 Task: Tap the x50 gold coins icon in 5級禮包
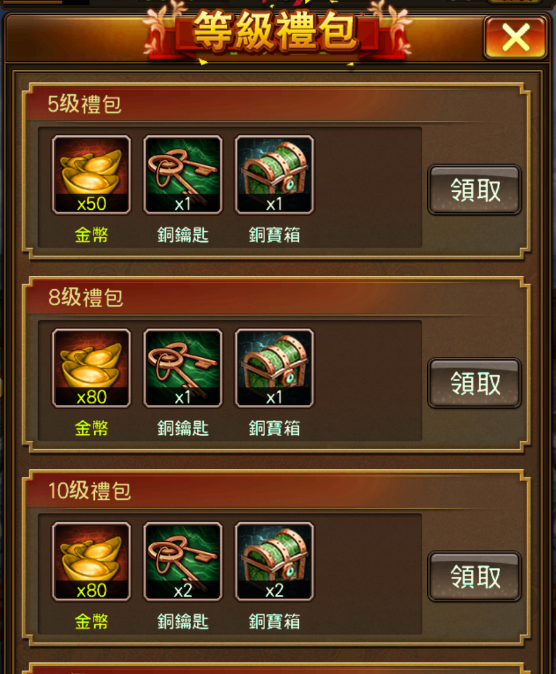pyautogui.click(x=91, y=175)
